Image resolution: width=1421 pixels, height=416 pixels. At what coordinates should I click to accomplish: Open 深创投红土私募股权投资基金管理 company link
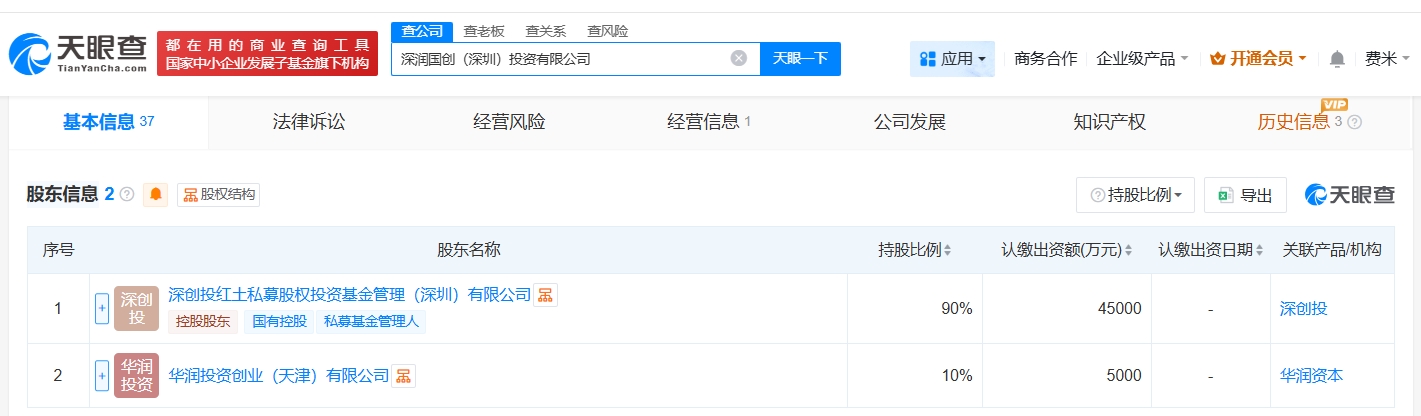349,295
